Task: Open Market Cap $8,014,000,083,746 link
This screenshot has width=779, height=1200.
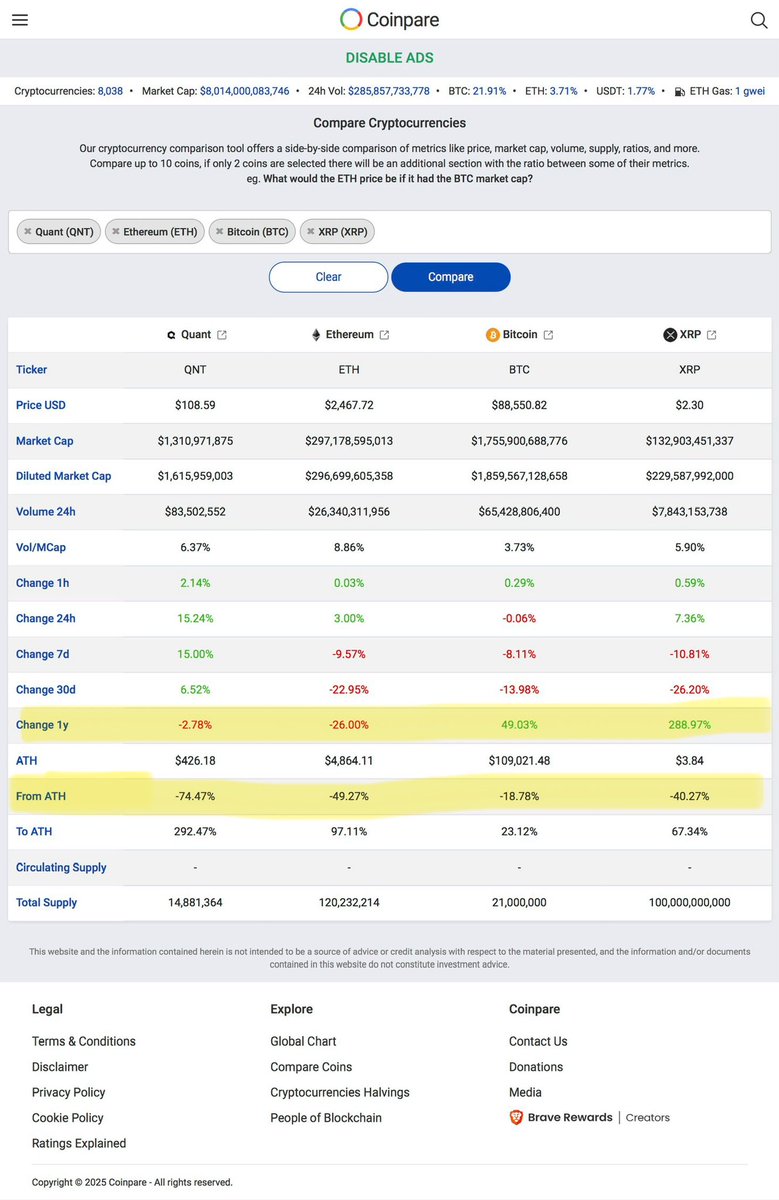Action: pyautogui.click(x=245, y=91)
